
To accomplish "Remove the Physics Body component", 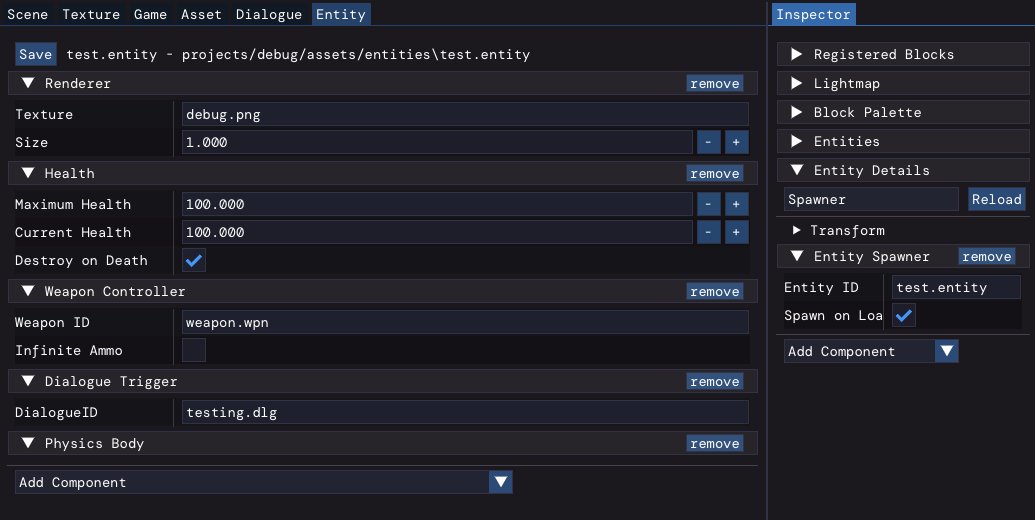I will point(715,443).
